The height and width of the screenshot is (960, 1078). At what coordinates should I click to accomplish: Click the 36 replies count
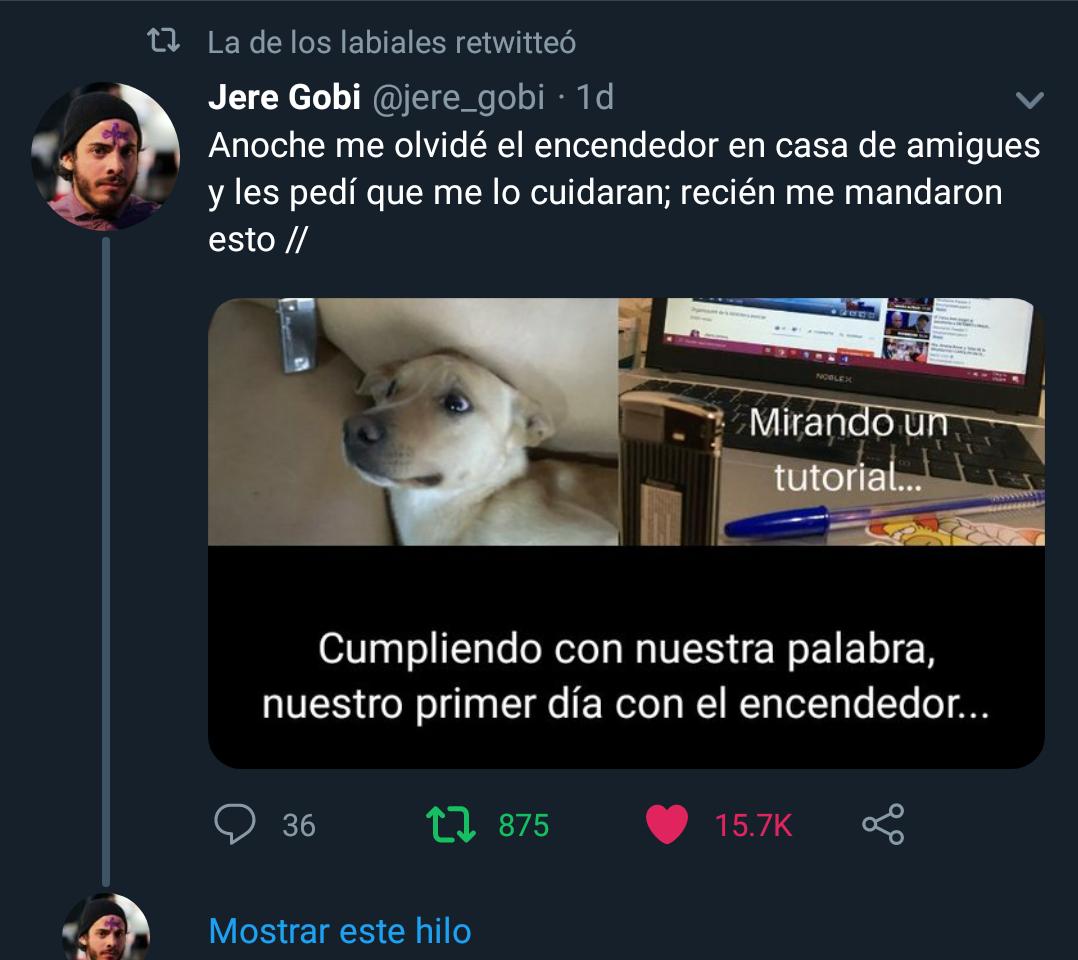tap(299, 825)
